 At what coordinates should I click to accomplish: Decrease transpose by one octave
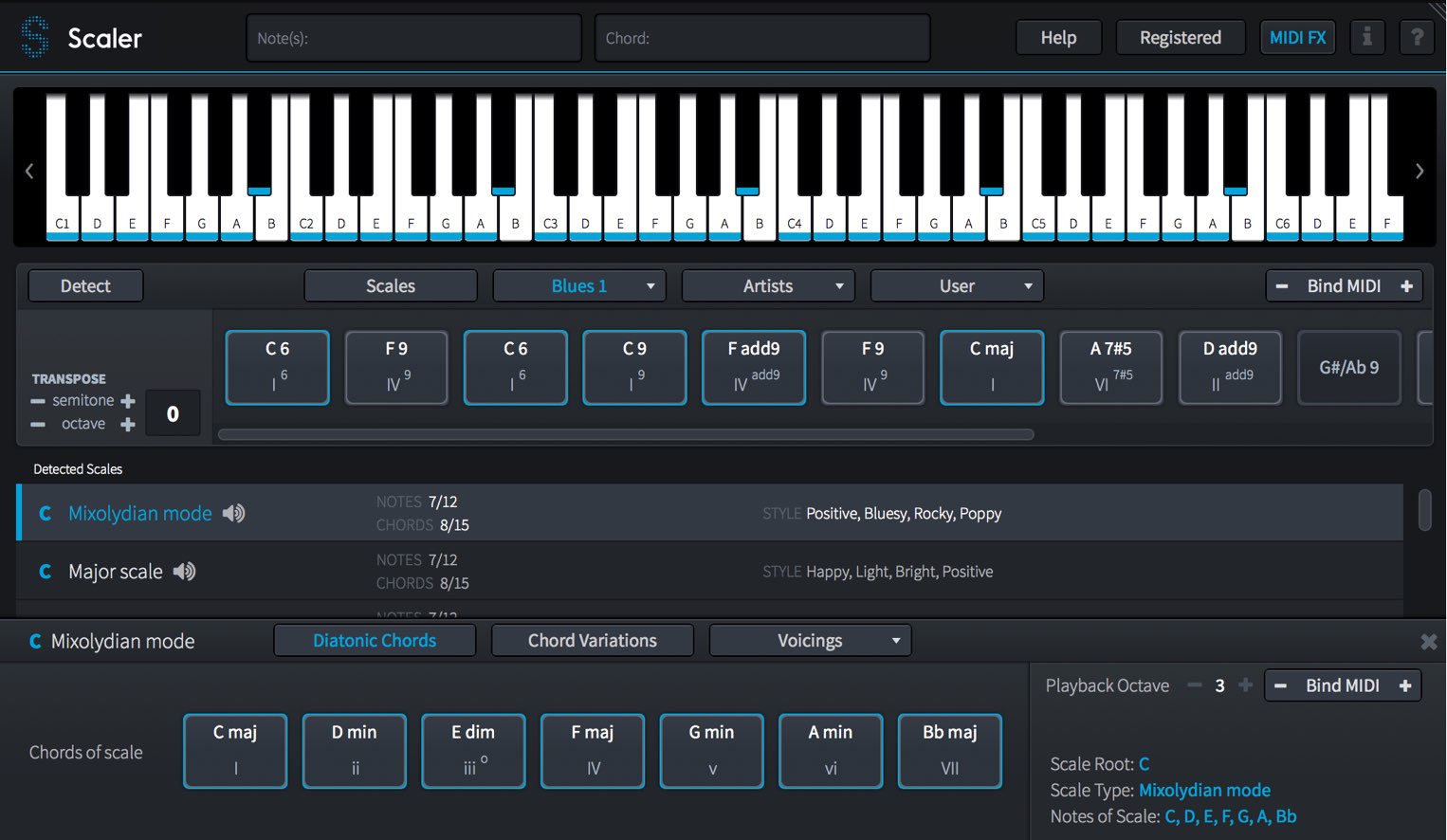[38, 425]
